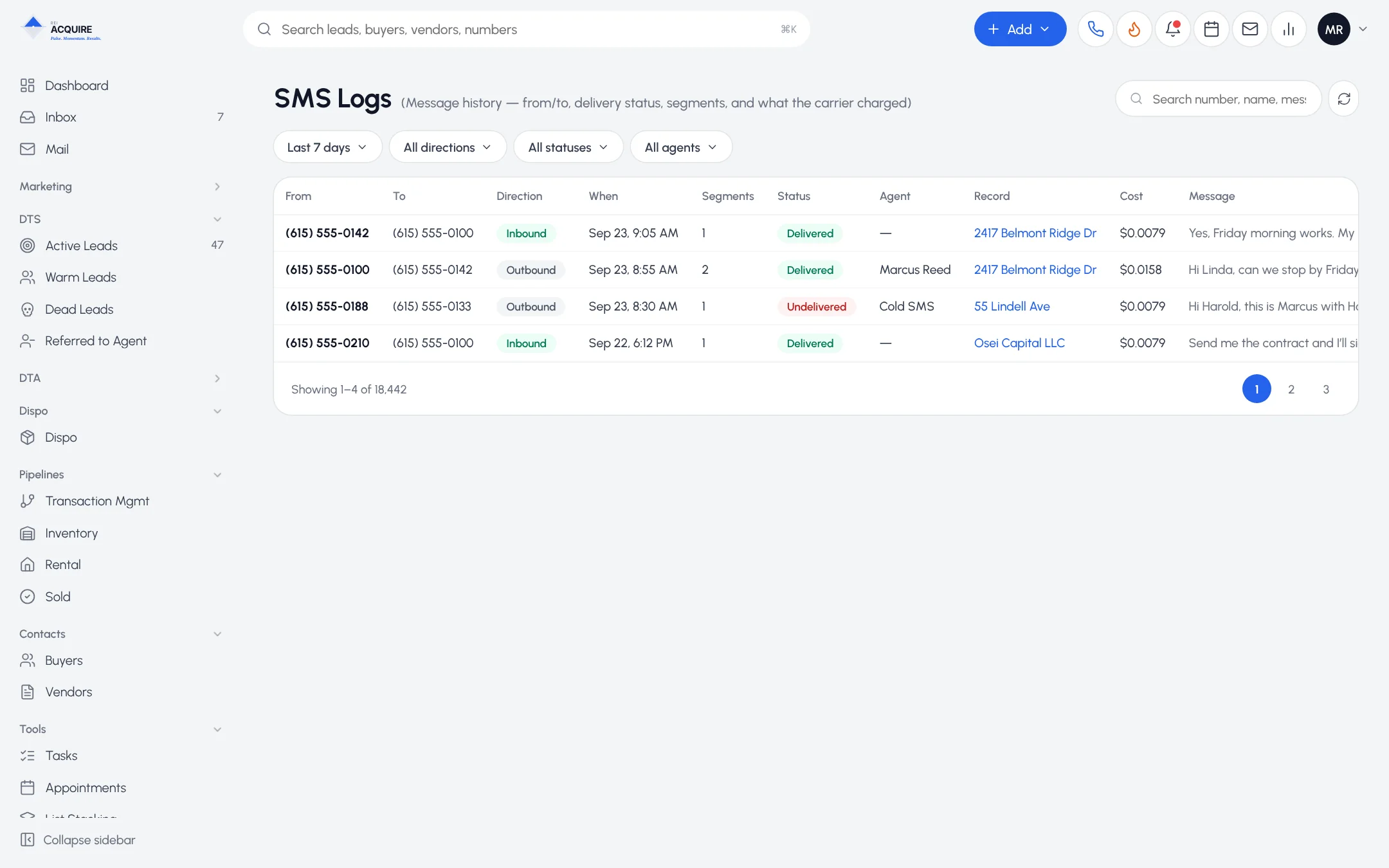This screenshot has width=1389, height=868.
Task: Open Dead Leads skull item
Action: (121, 309)
